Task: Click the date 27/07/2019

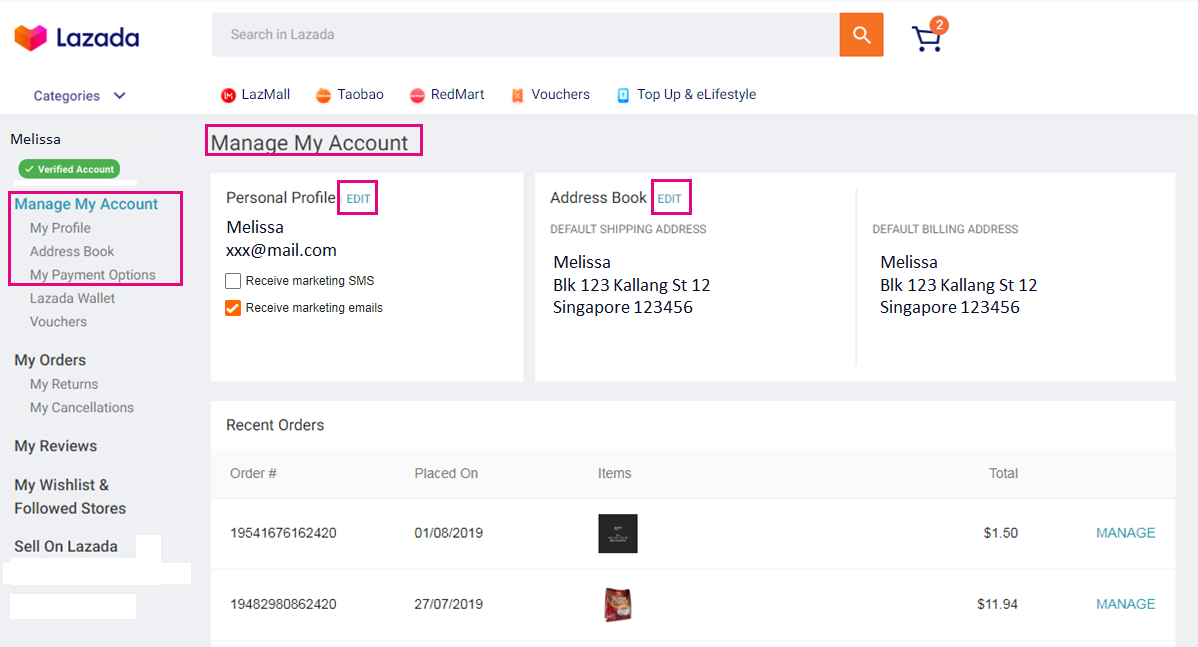Action: [448, 604]
